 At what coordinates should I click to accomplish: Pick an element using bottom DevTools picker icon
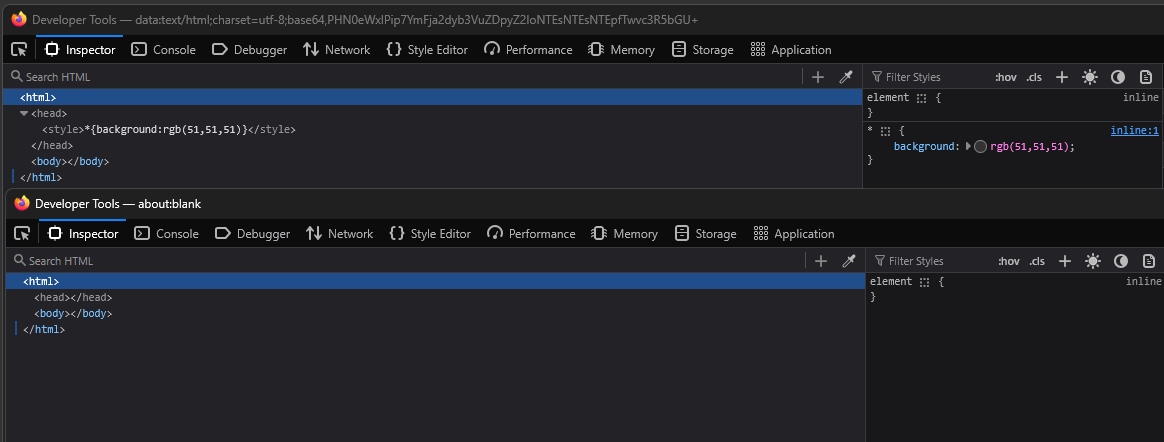21,233
